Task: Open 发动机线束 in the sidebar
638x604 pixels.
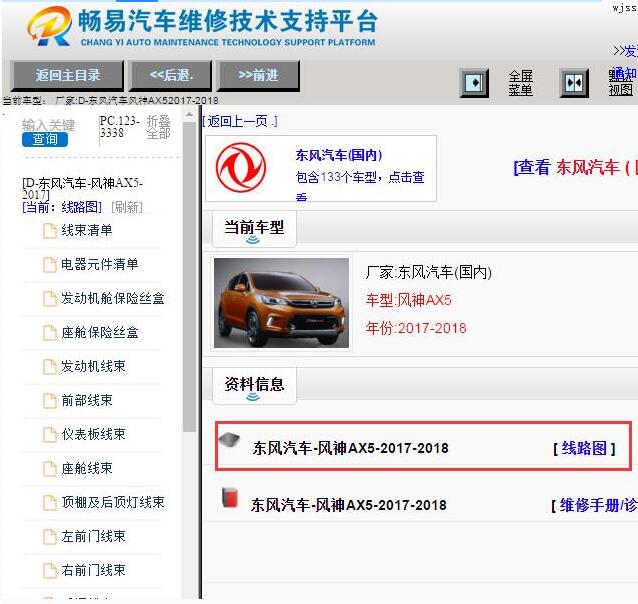Action: (x=93, y=366)
